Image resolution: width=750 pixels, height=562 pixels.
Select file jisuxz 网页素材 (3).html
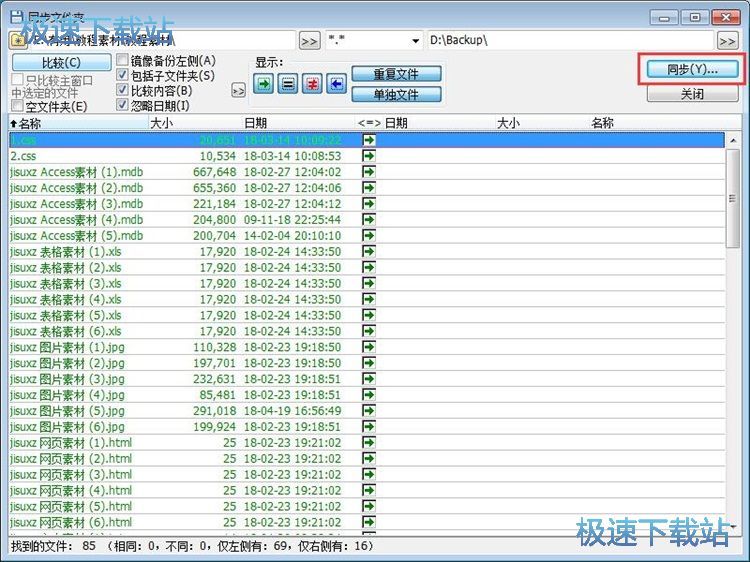click(71, 474)
